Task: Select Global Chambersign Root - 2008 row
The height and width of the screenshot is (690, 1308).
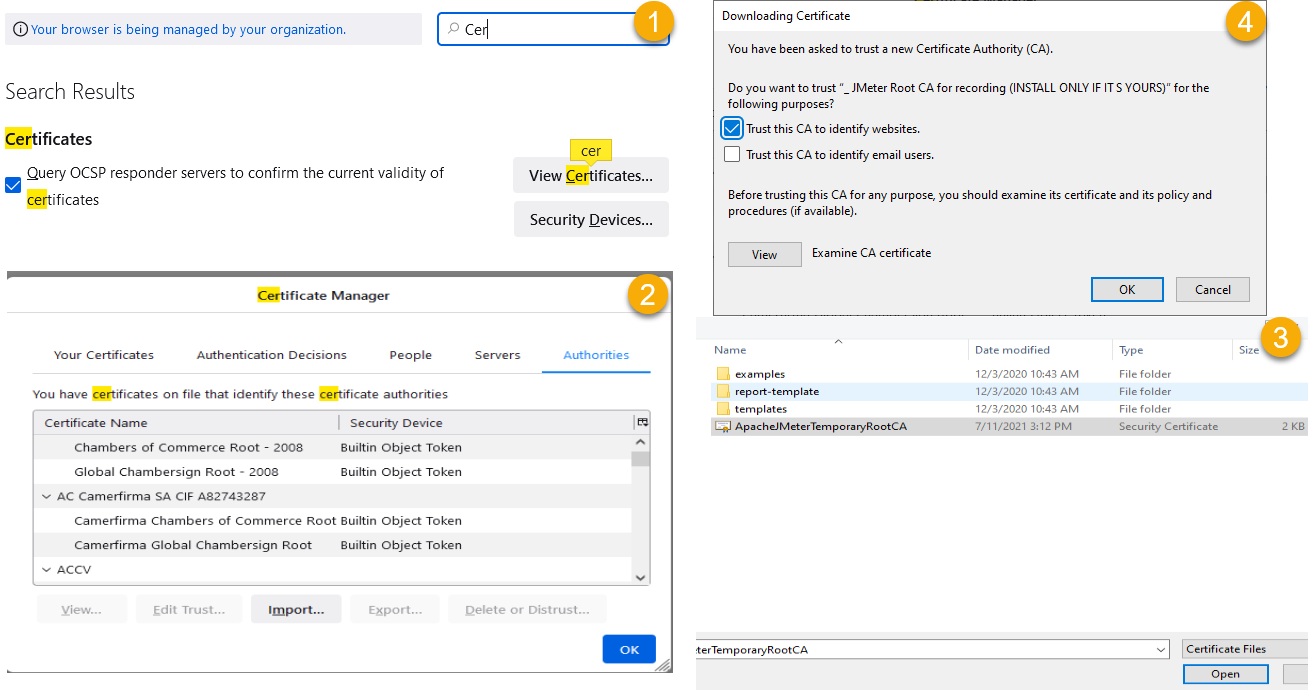Action: coord(332,472)
